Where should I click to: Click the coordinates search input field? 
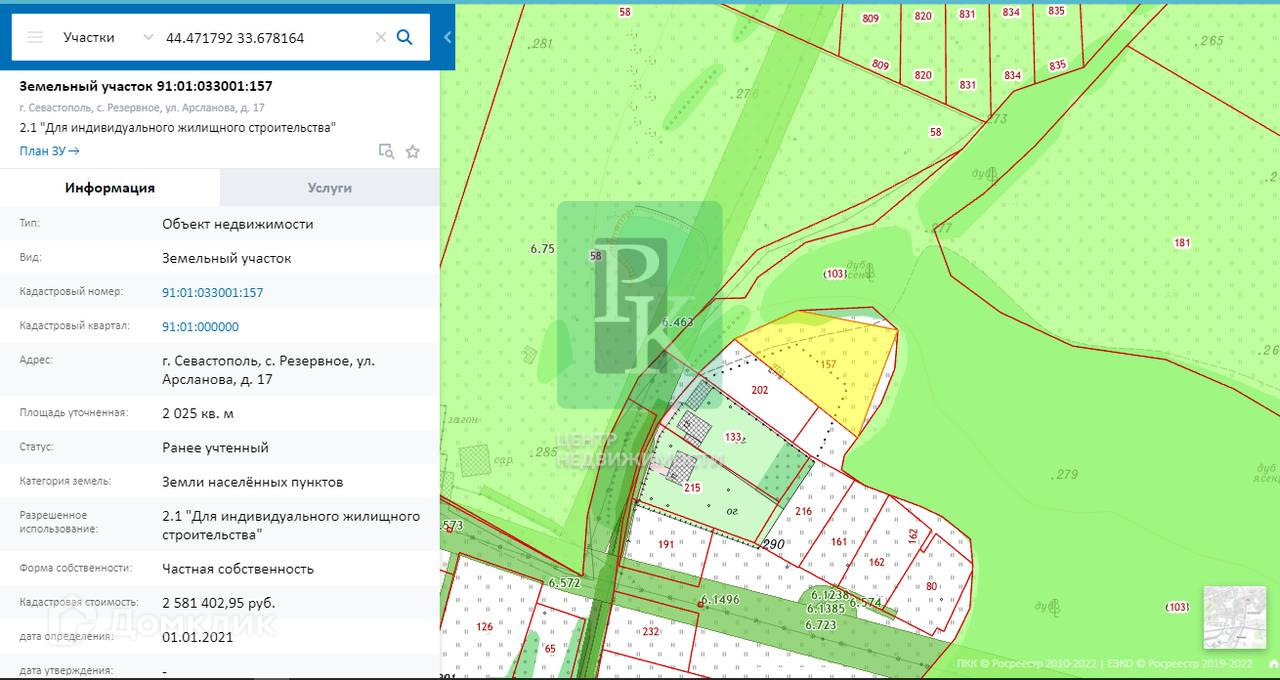point(265,38)
